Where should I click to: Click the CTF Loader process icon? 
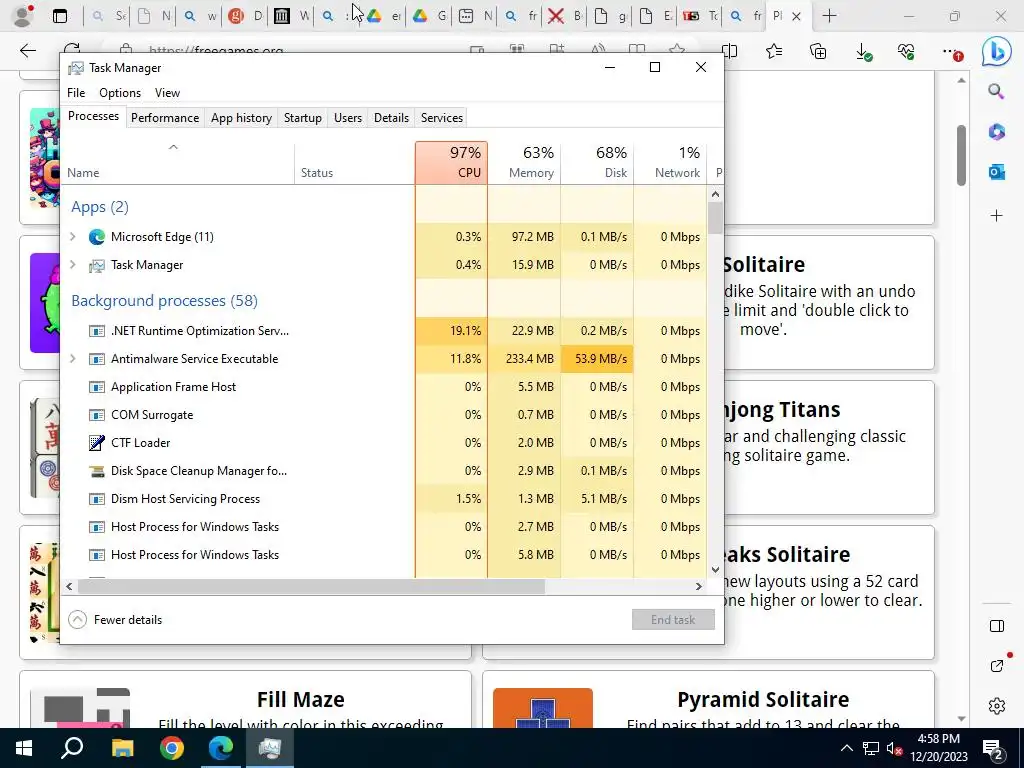point(97,443)
